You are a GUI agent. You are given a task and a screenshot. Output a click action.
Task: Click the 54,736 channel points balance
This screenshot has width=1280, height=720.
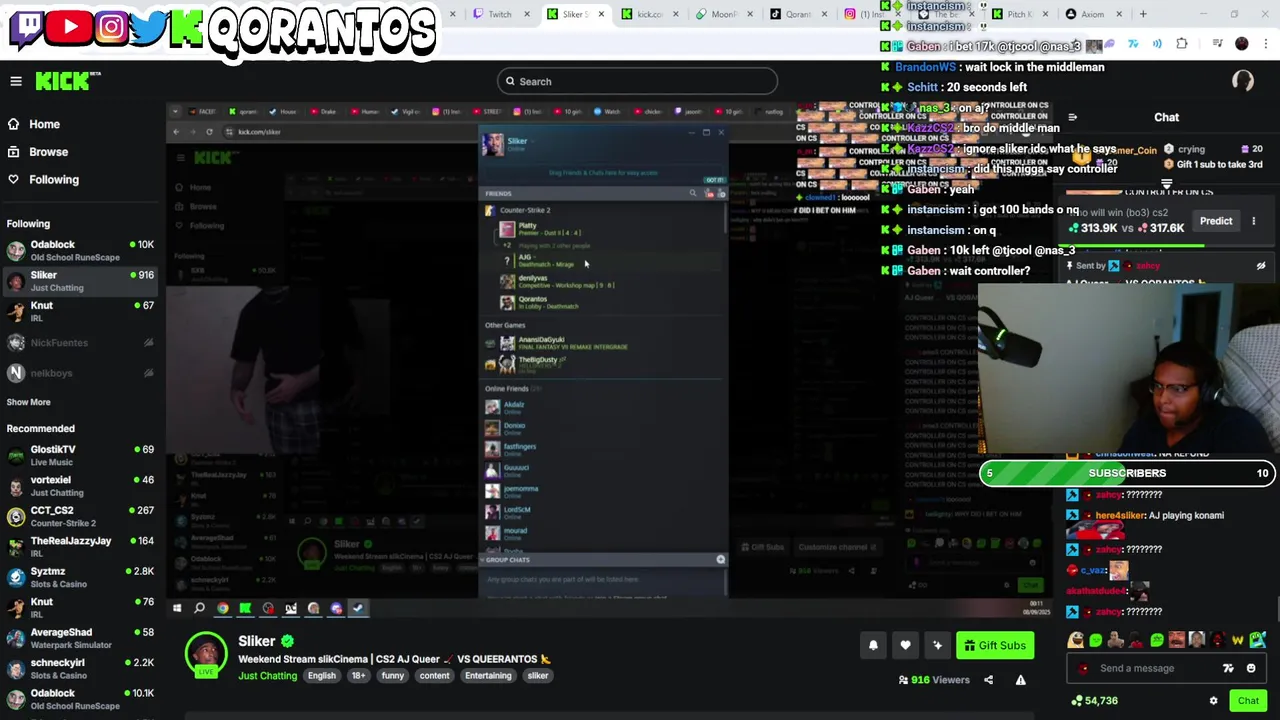coord(1094,701)
